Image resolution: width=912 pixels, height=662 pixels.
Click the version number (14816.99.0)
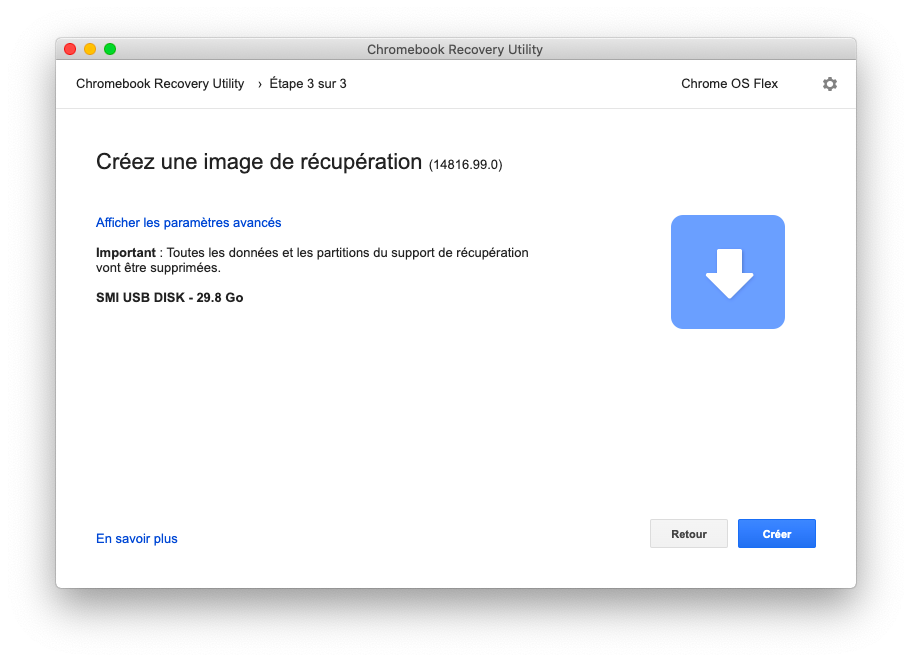pyautogui.click(x=465, y=165)
